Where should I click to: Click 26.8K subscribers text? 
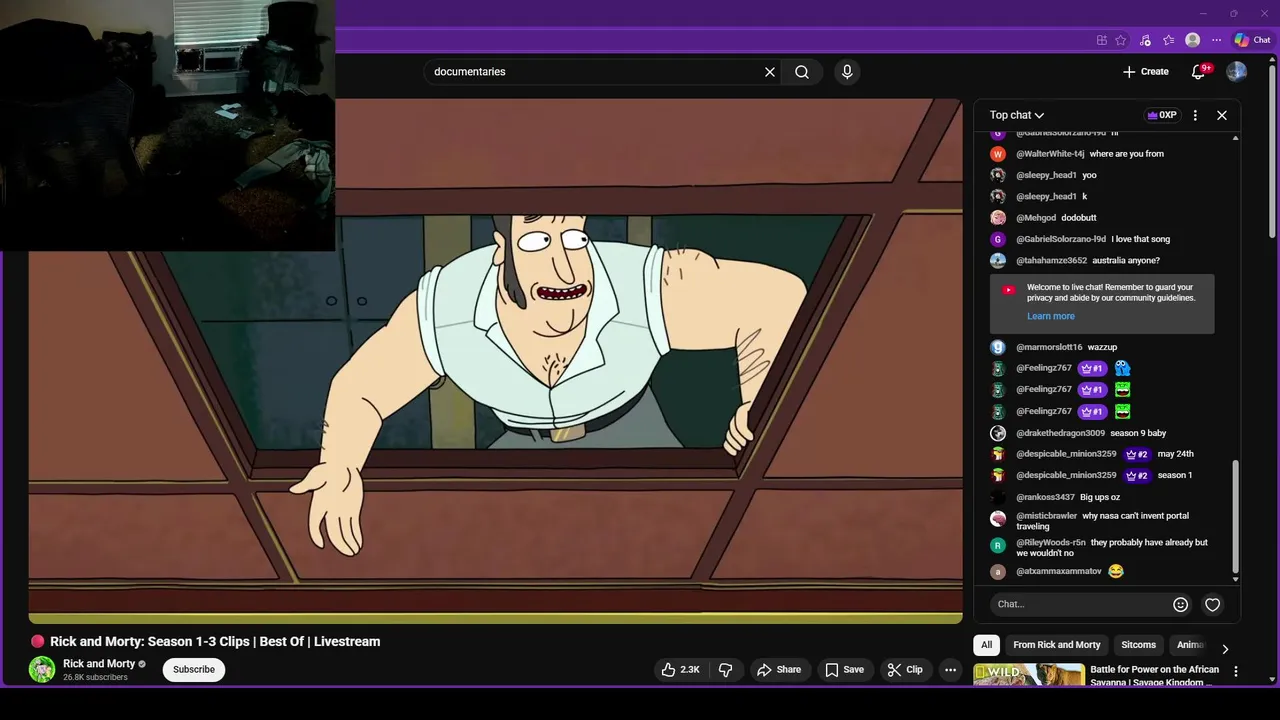[95, 678]
